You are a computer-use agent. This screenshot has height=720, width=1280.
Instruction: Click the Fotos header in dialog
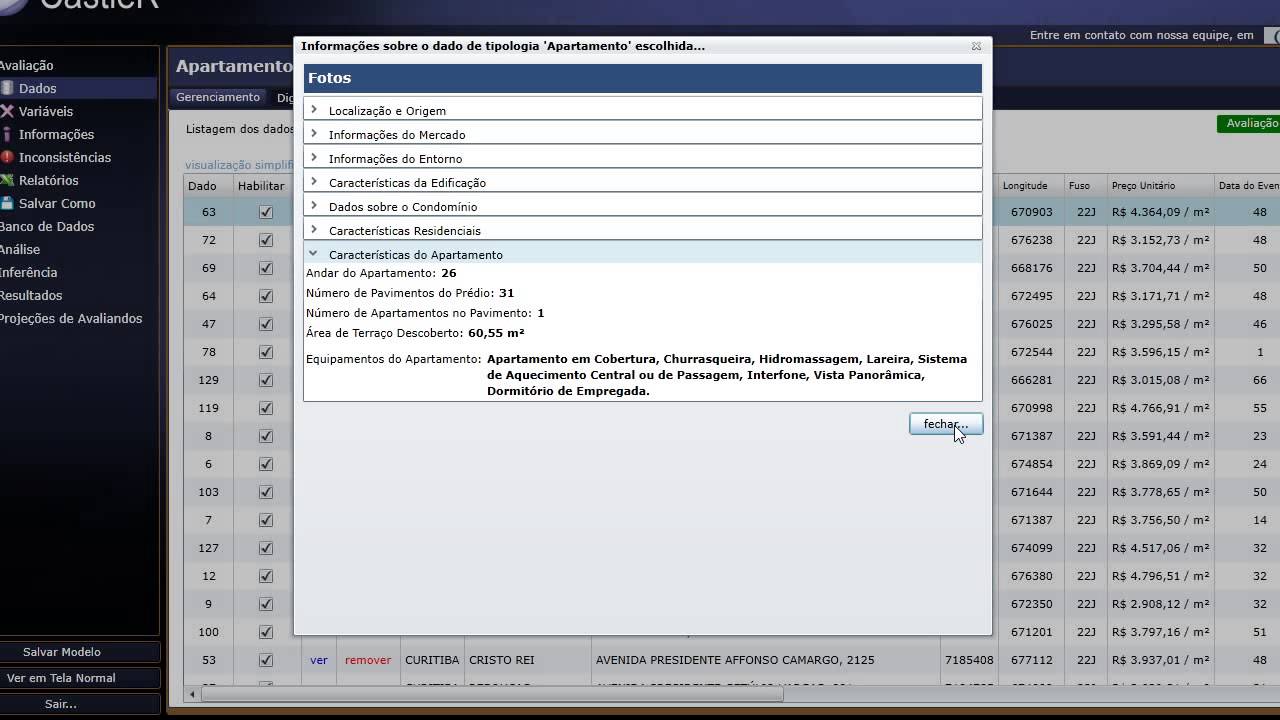tap(643, 78)
